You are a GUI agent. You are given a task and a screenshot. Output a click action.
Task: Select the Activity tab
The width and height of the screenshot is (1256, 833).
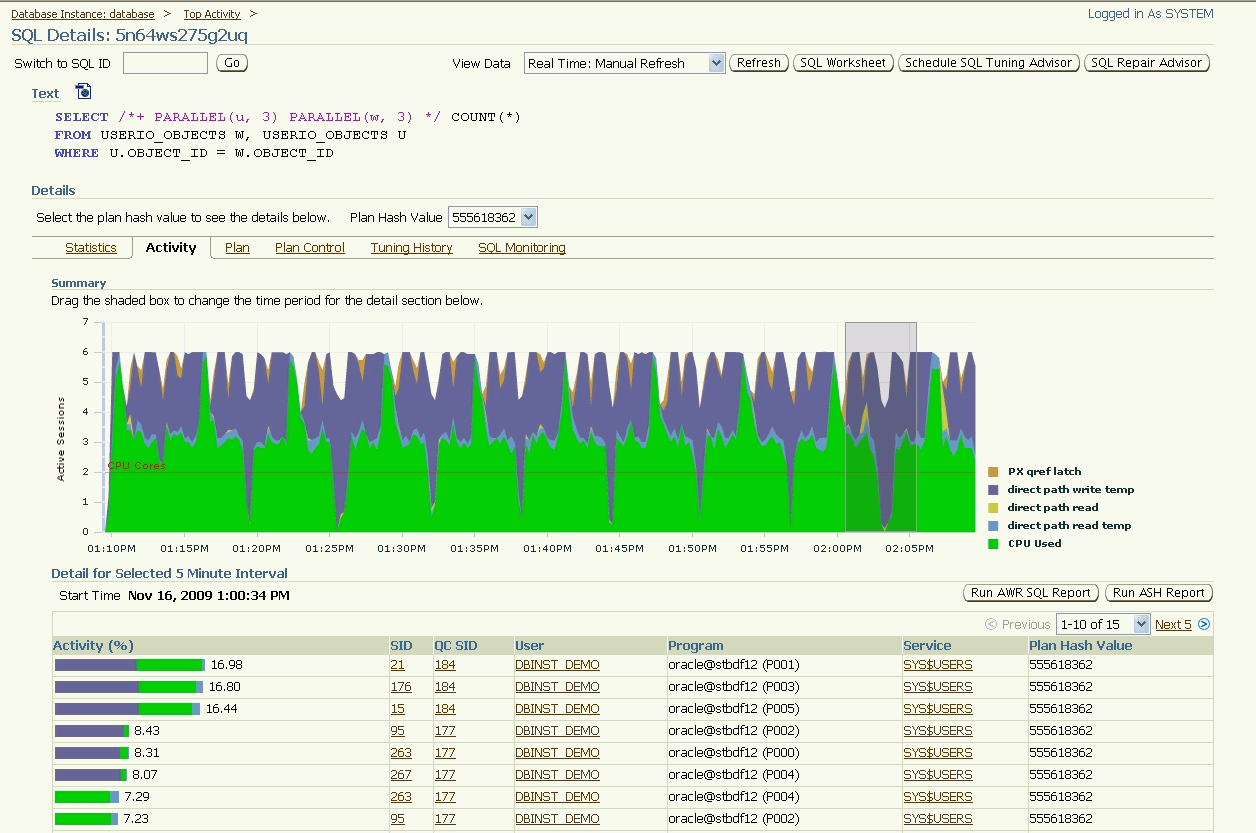pyautogui.click(x=171, y=248)
